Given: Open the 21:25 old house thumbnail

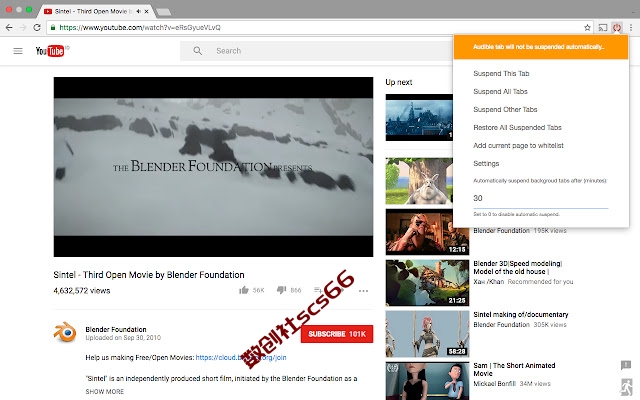Looking at the screenshot, I should point(427,283).
